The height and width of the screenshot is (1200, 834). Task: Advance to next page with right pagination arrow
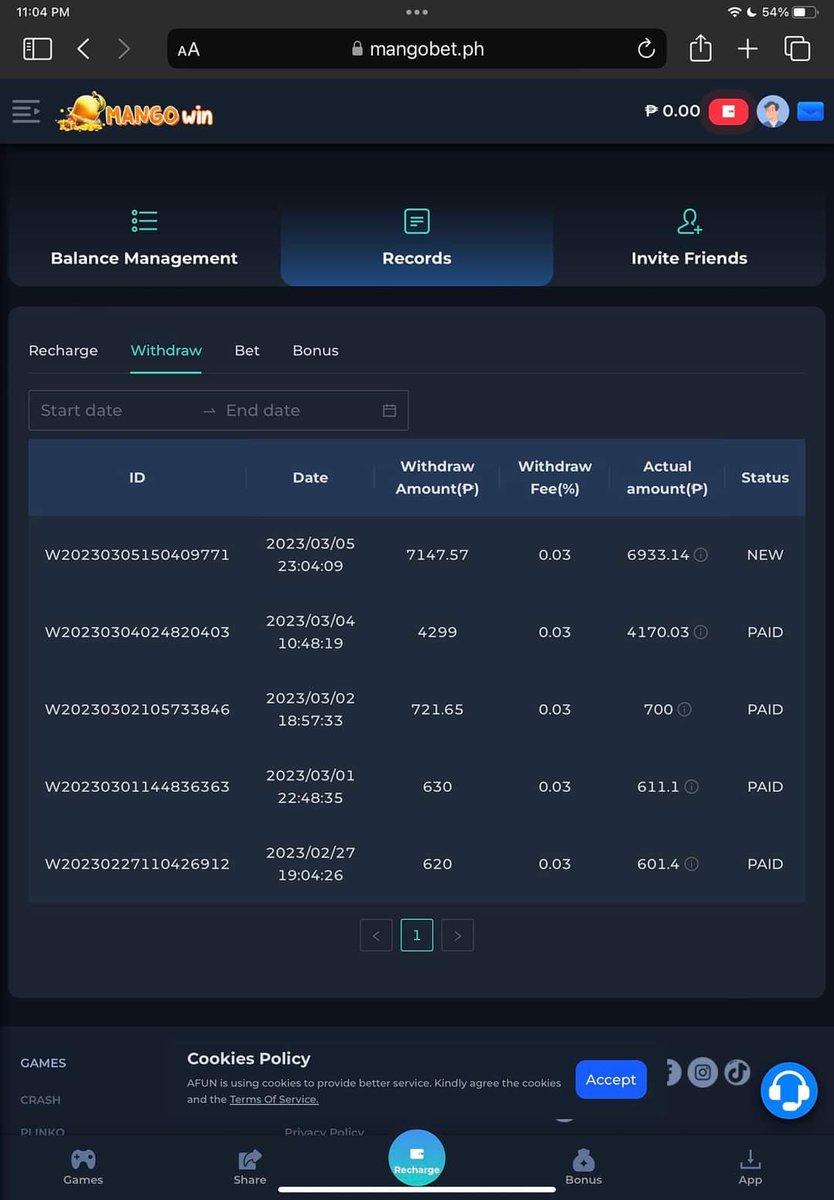(x=457, y=935)
